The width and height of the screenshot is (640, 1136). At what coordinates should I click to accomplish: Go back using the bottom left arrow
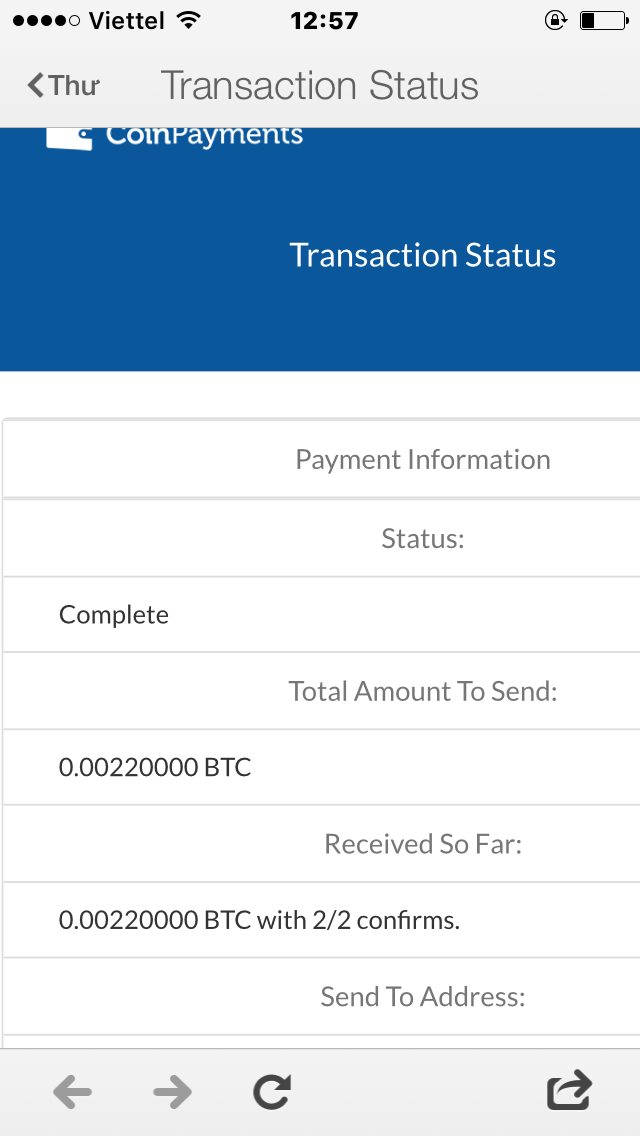[72, 1091]
